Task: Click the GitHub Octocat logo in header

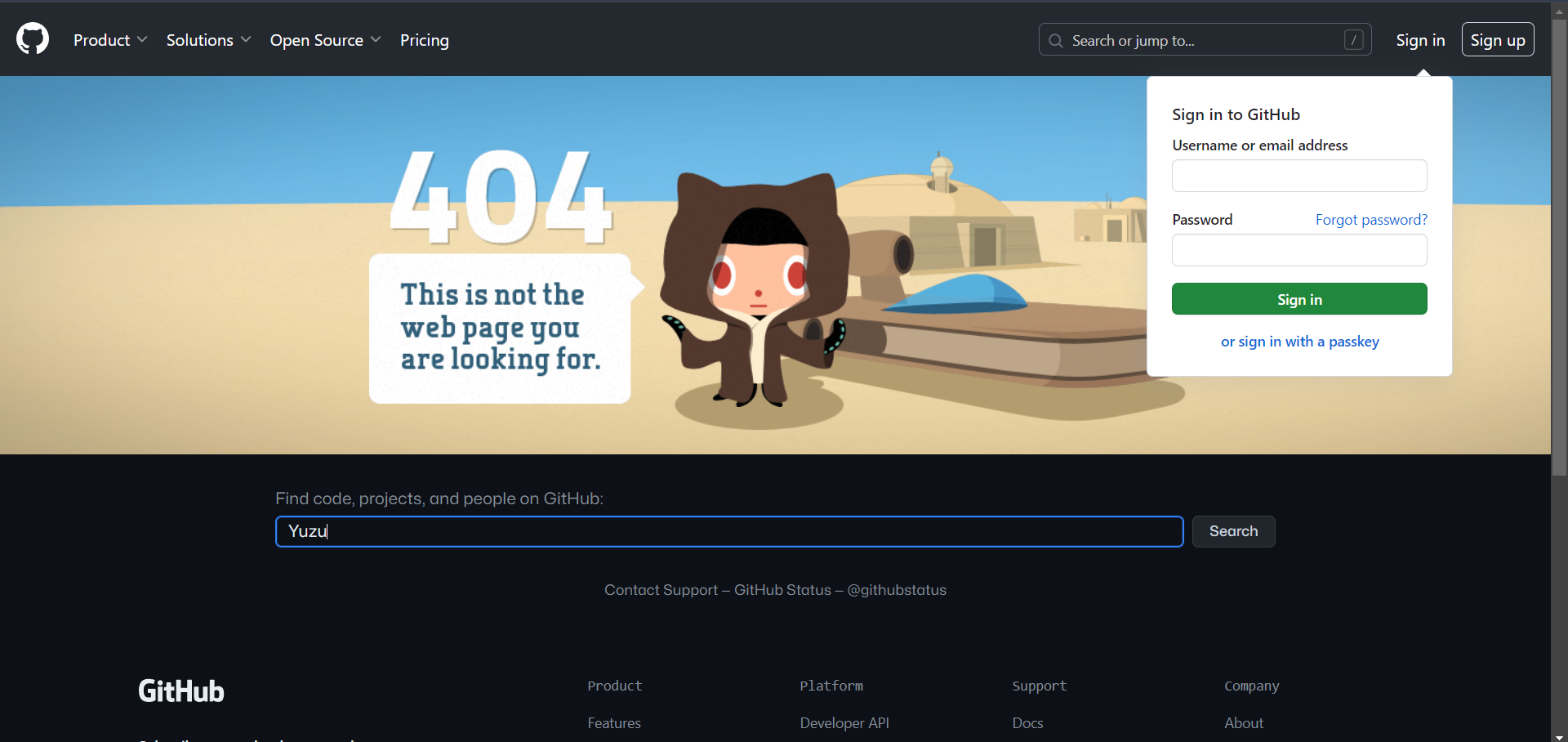Action: pyautogui.click(x=33, y=39)
